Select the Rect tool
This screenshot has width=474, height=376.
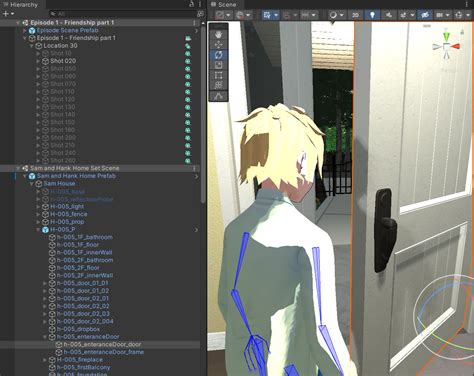(218, 75)
